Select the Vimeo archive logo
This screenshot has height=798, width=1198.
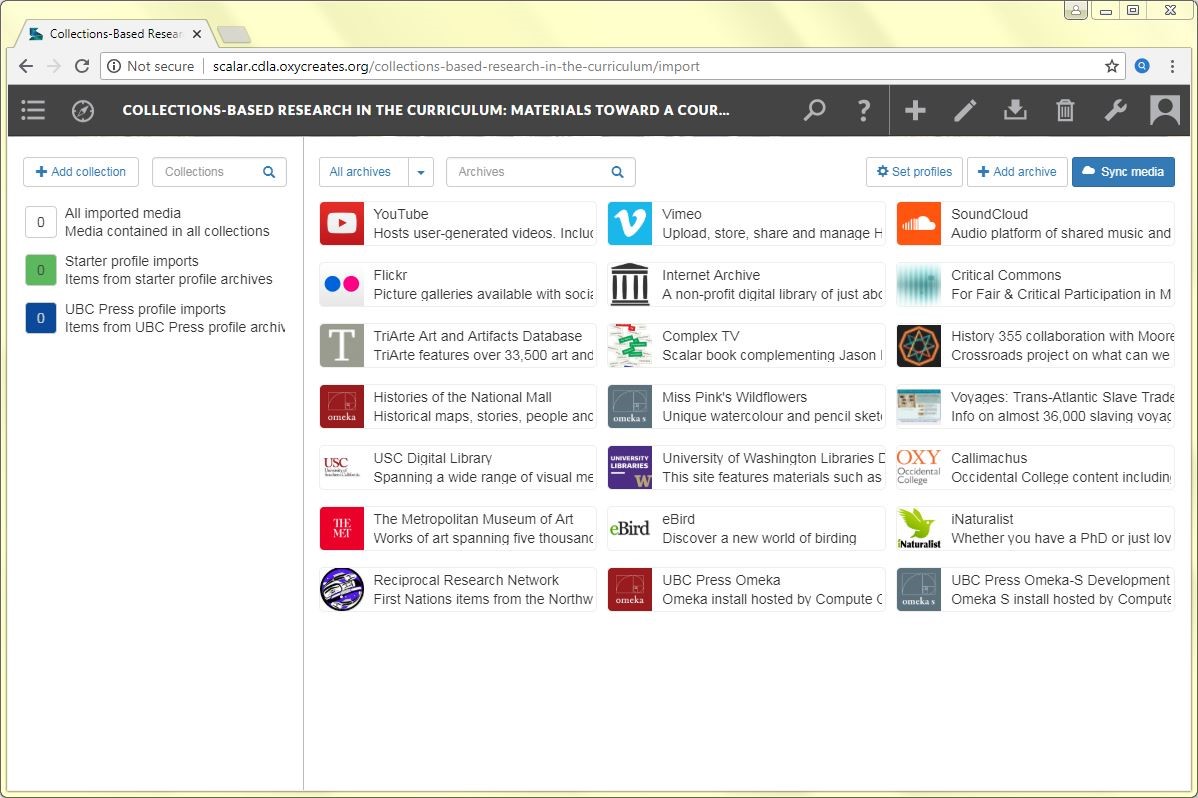630,223
